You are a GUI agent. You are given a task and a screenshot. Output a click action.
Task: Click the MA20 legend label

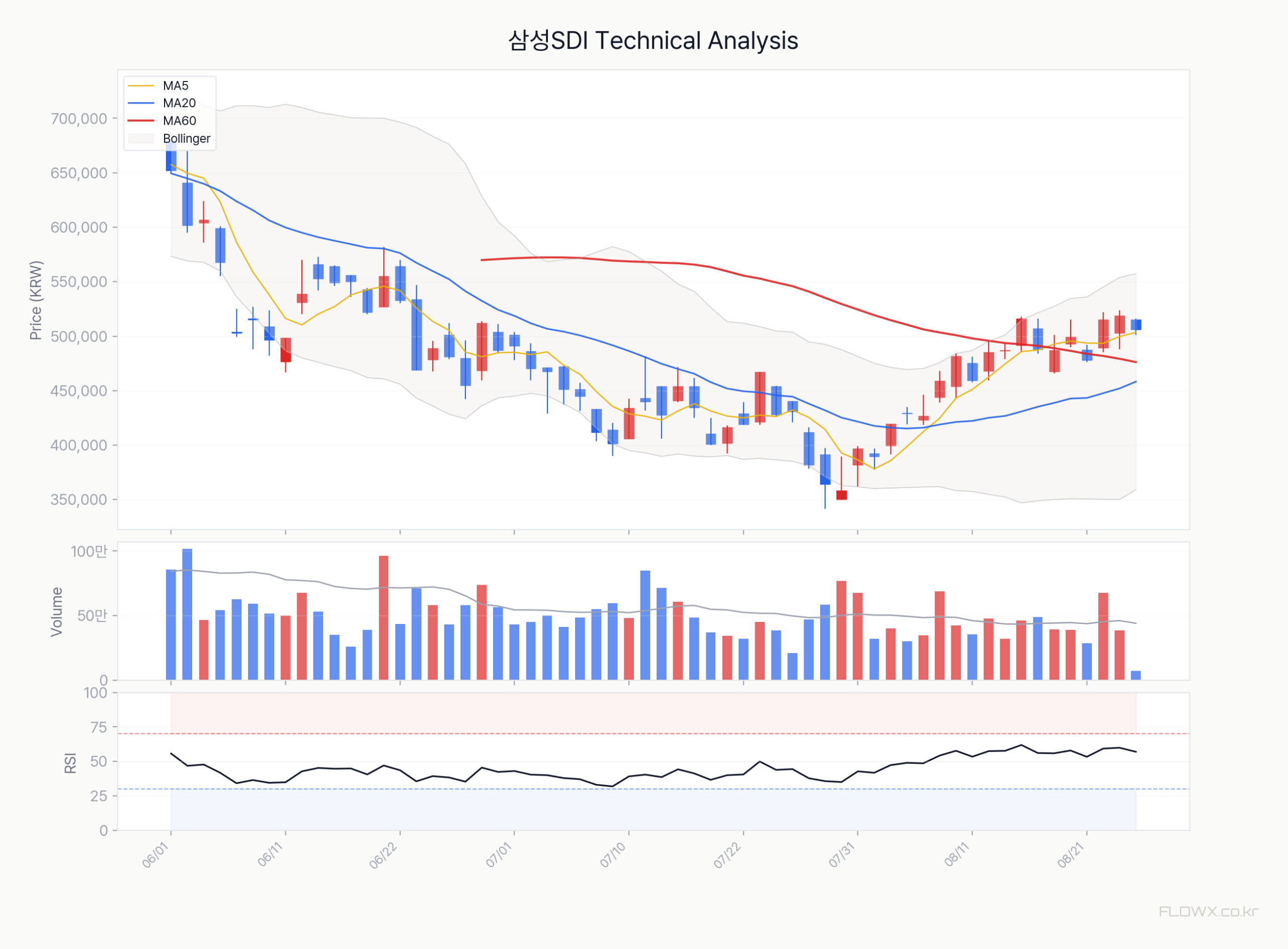click(179, 103)
